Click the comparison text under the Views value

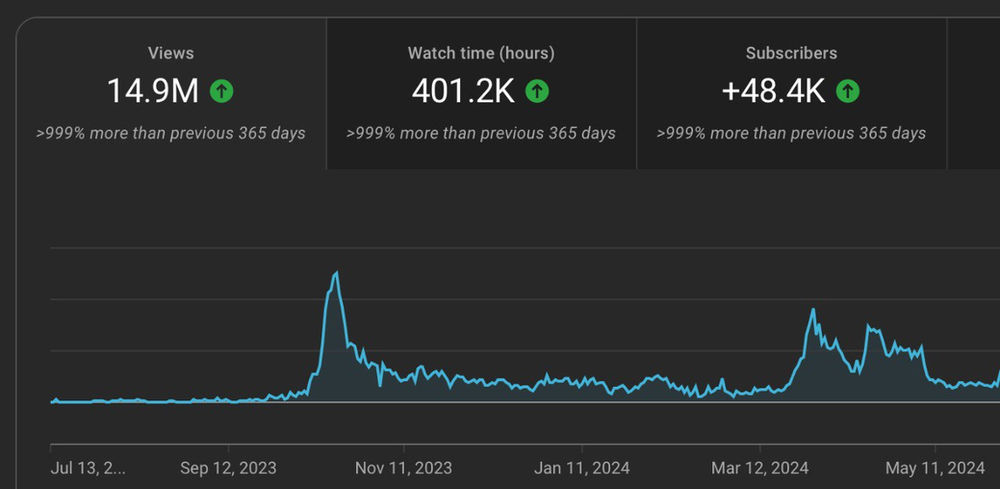[x=171, y=133]
